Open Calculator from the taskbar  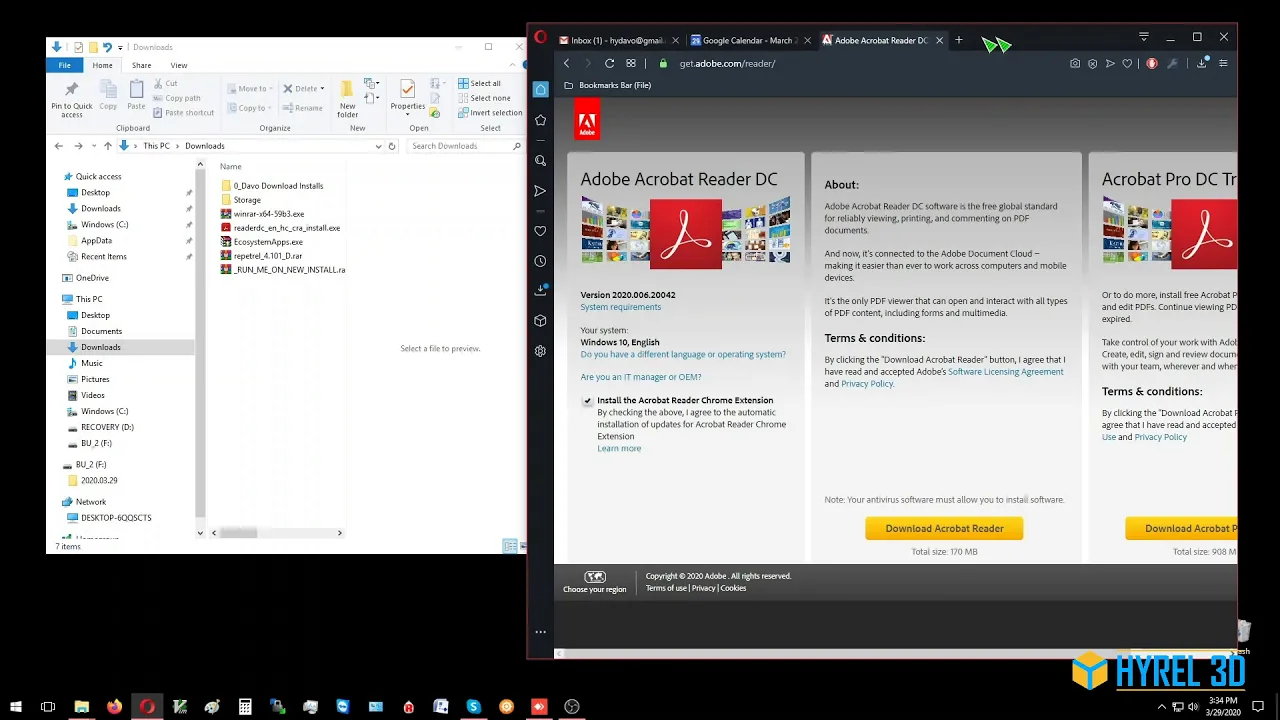click(245, 707)
